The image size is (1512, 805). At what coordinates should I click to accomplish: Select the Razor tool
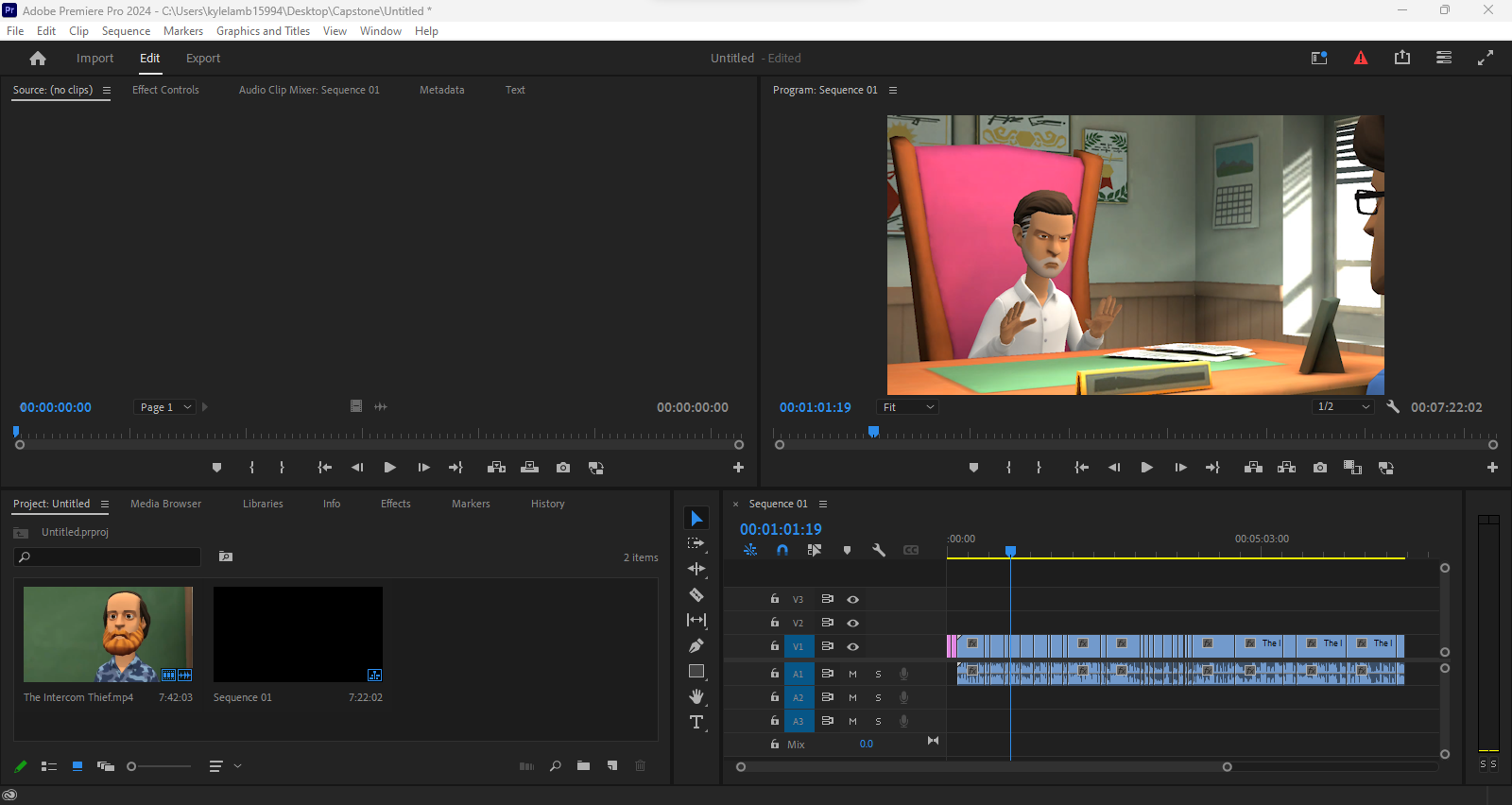point(696,595)
